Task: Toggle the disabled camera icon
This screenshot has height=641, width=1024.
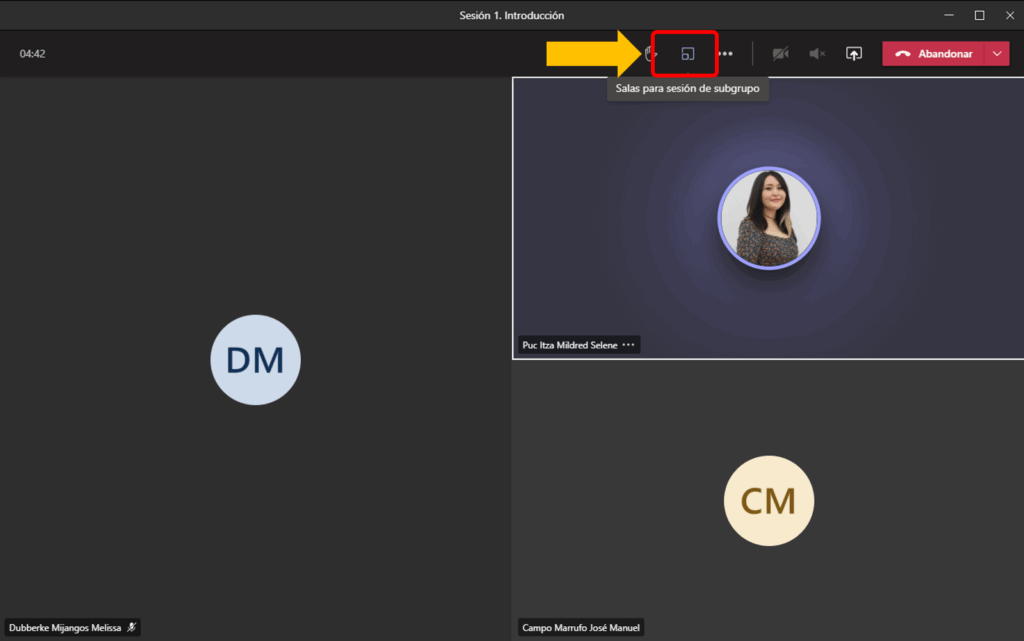Action: click(x=780, y=54)
